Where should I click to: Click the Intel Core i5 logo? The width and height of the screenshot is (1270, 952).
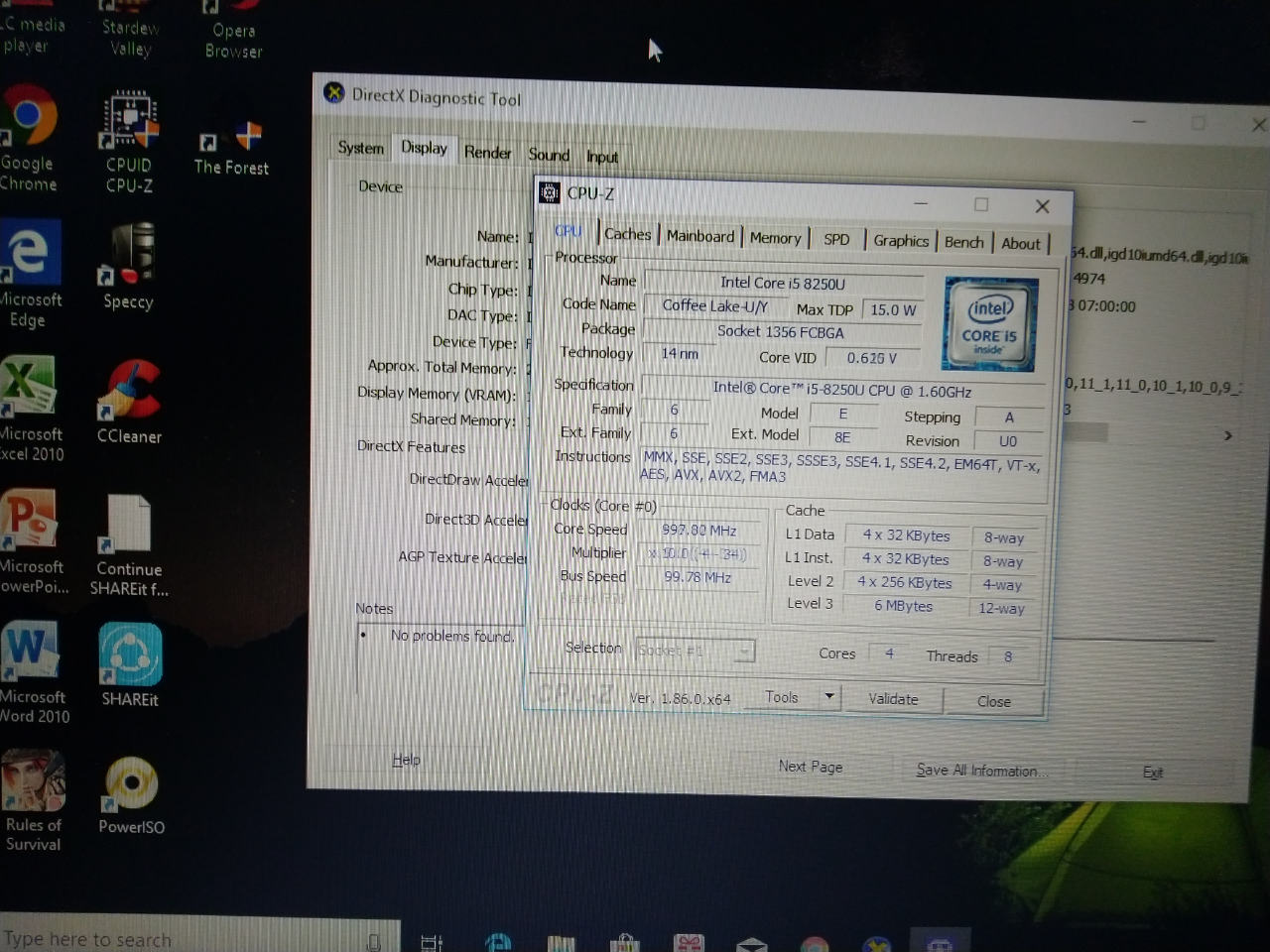click(990, 324)
